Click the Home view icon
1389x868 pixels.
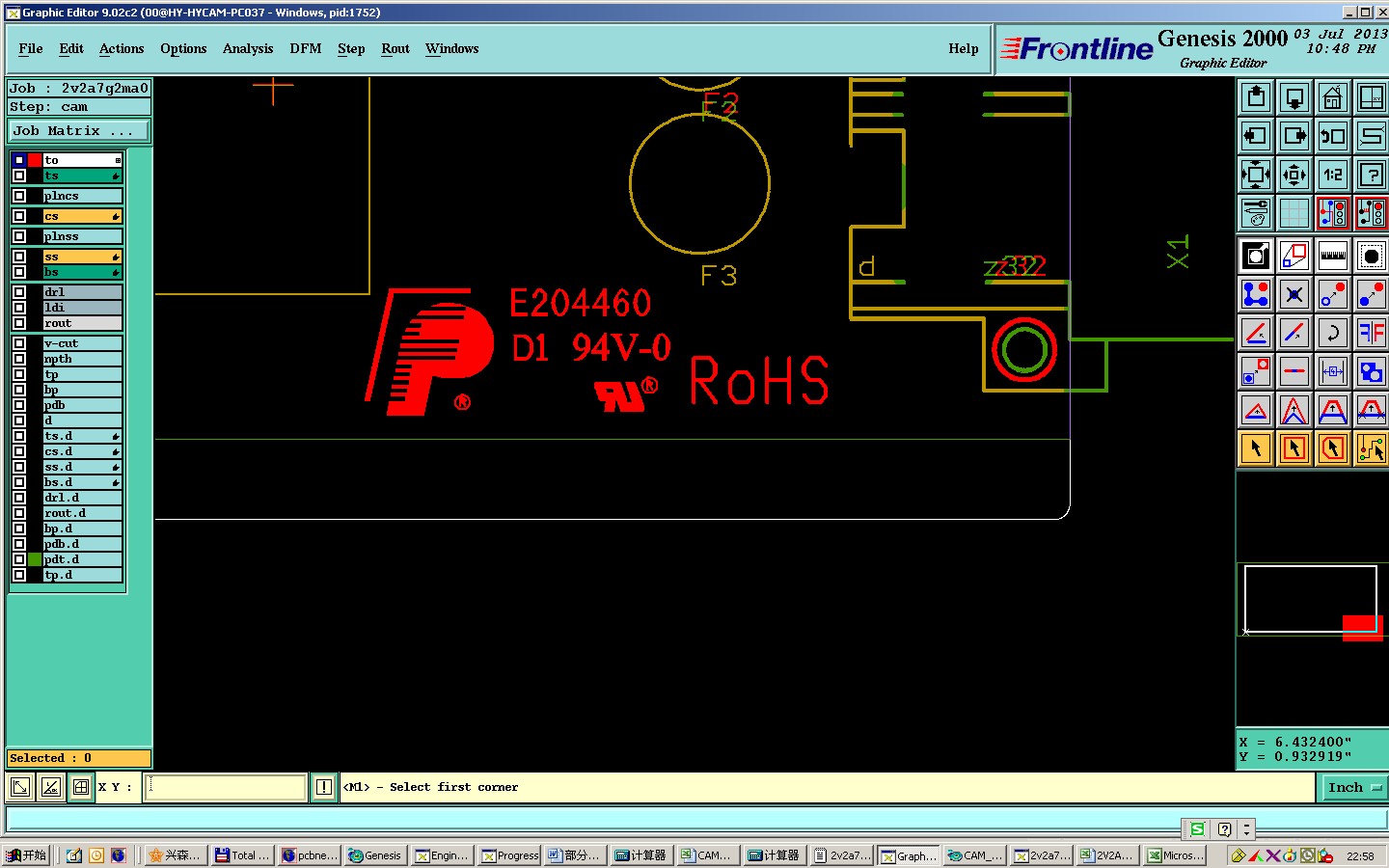1333,97
